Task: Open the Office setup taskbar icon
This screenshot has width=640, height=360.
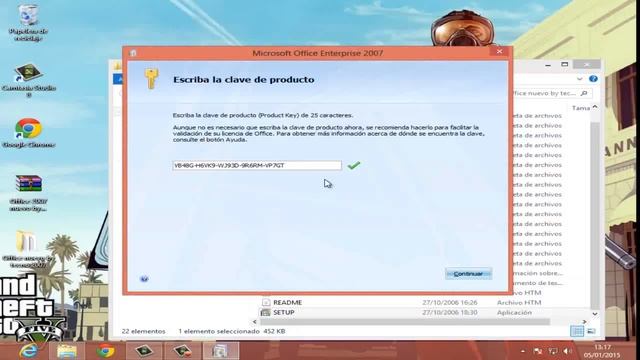Action: [220, 351]
